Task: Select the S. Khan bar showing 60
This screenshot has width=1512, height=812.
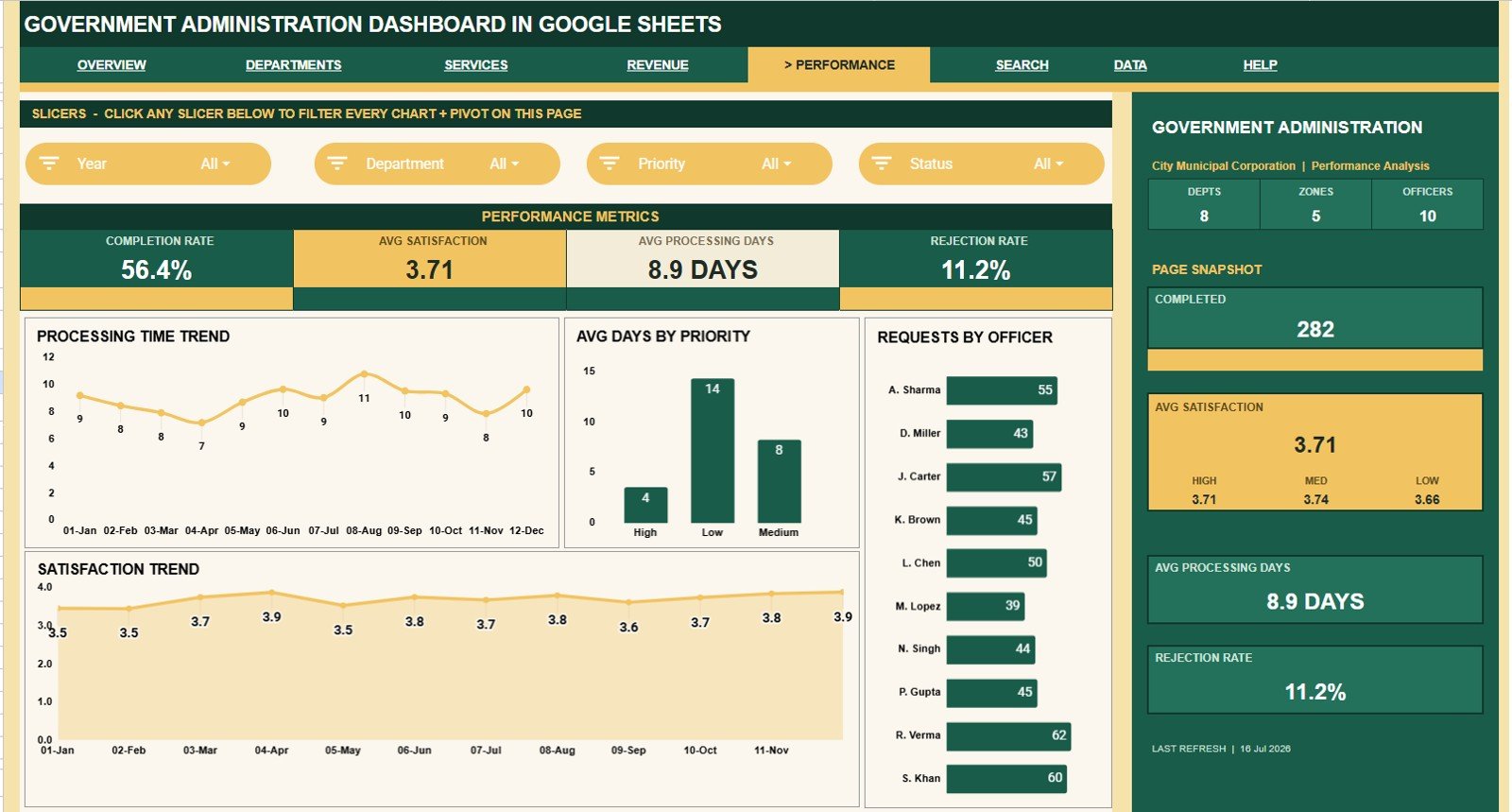Action: pyautogui.click(x=1007, y=779)
